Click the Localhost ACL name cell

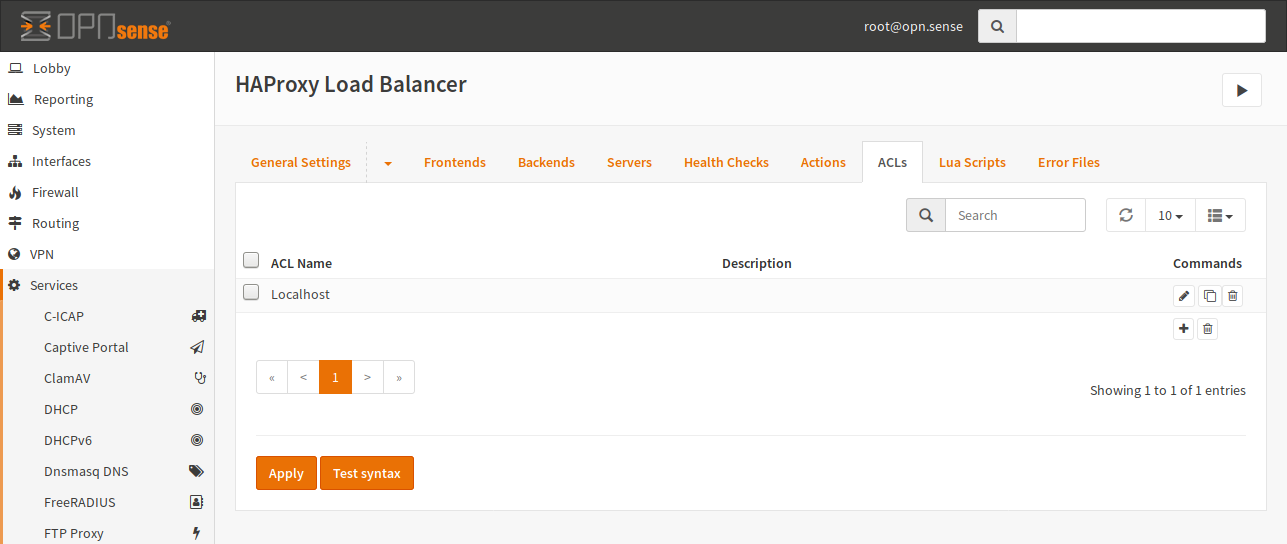300,294
